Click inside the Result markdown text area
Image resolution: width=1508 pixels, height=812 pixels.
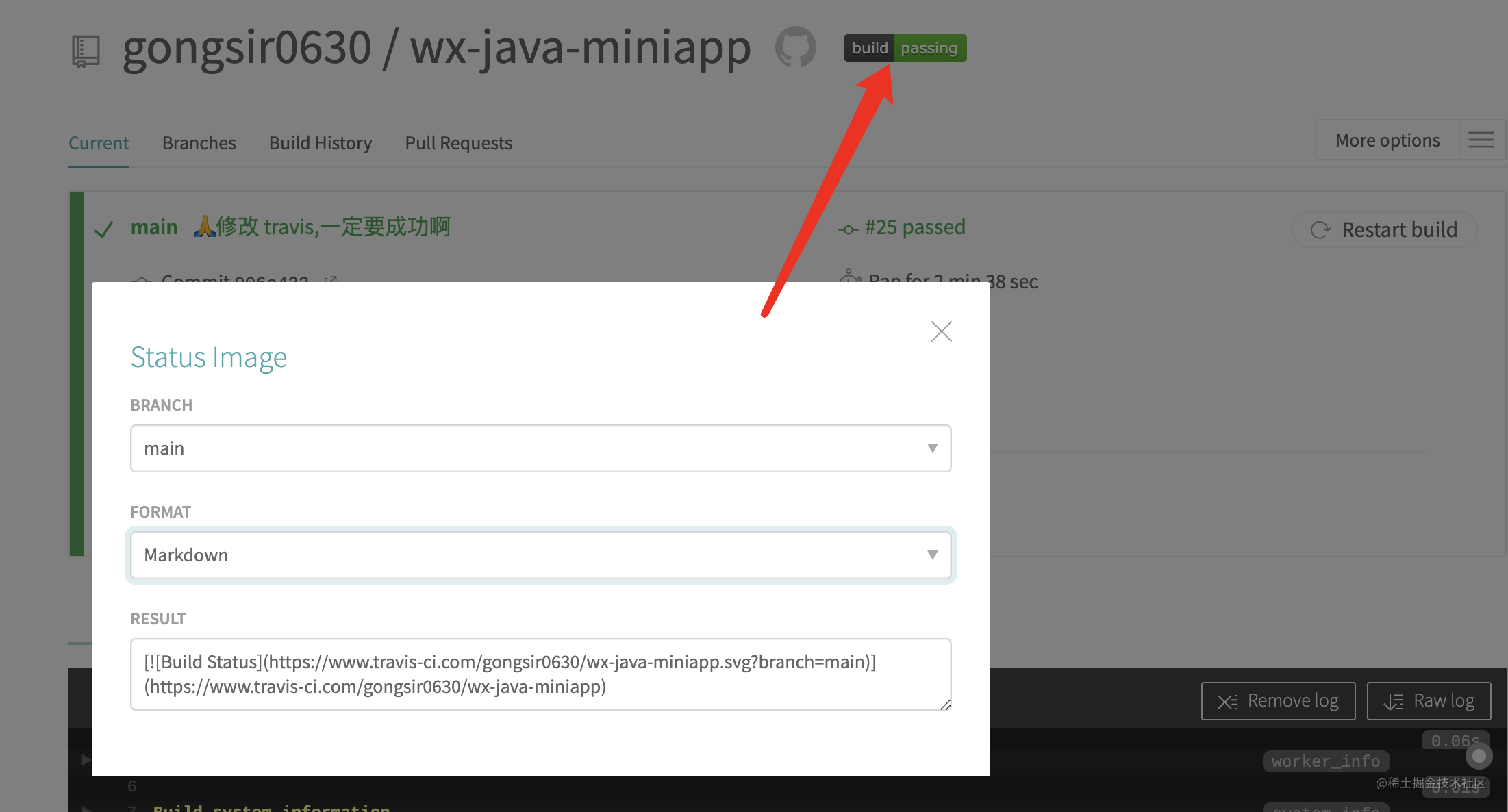pyautogui.click(x=540, y=674)
